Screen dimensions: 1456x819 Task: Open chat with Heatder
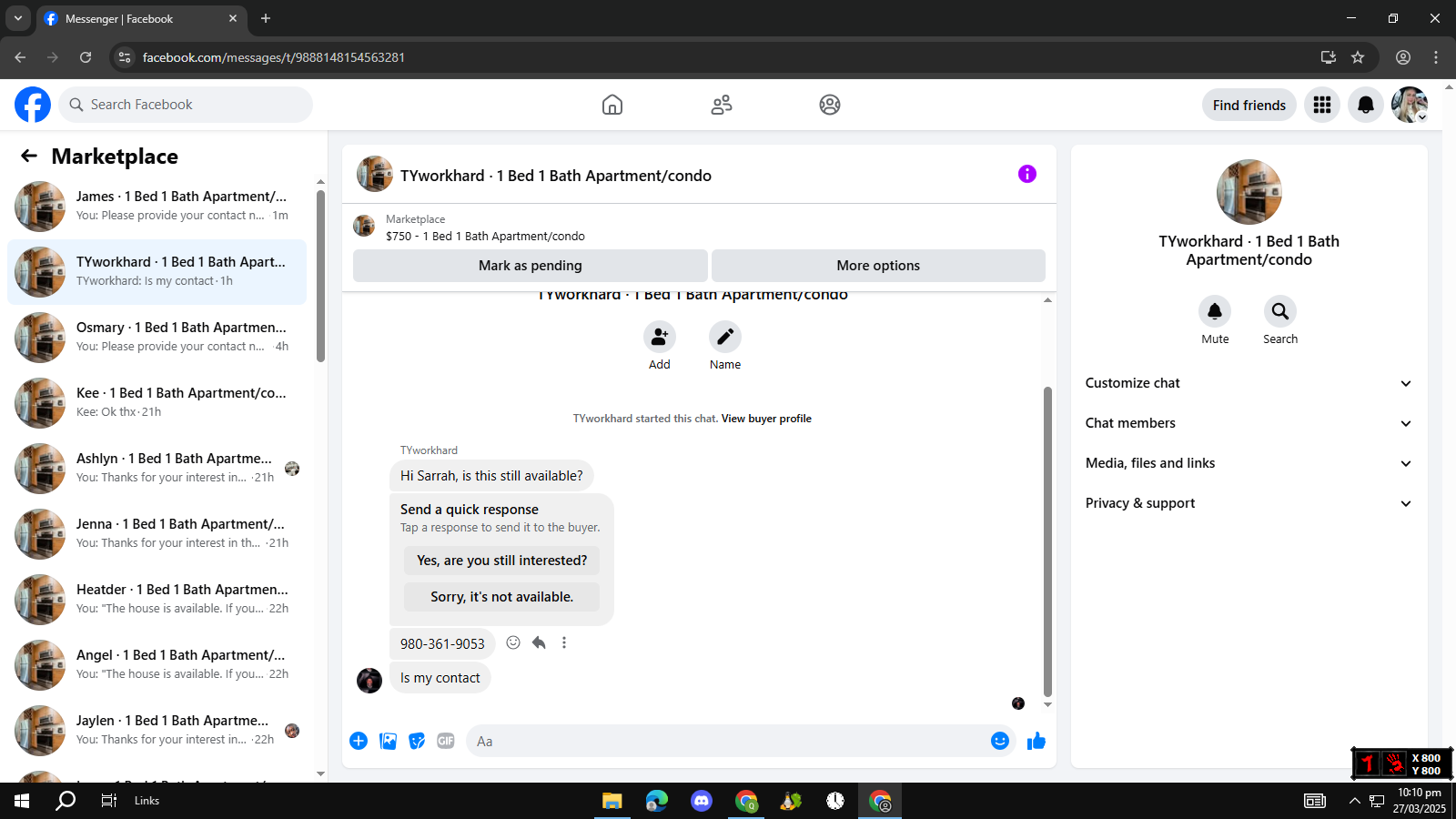157,600
